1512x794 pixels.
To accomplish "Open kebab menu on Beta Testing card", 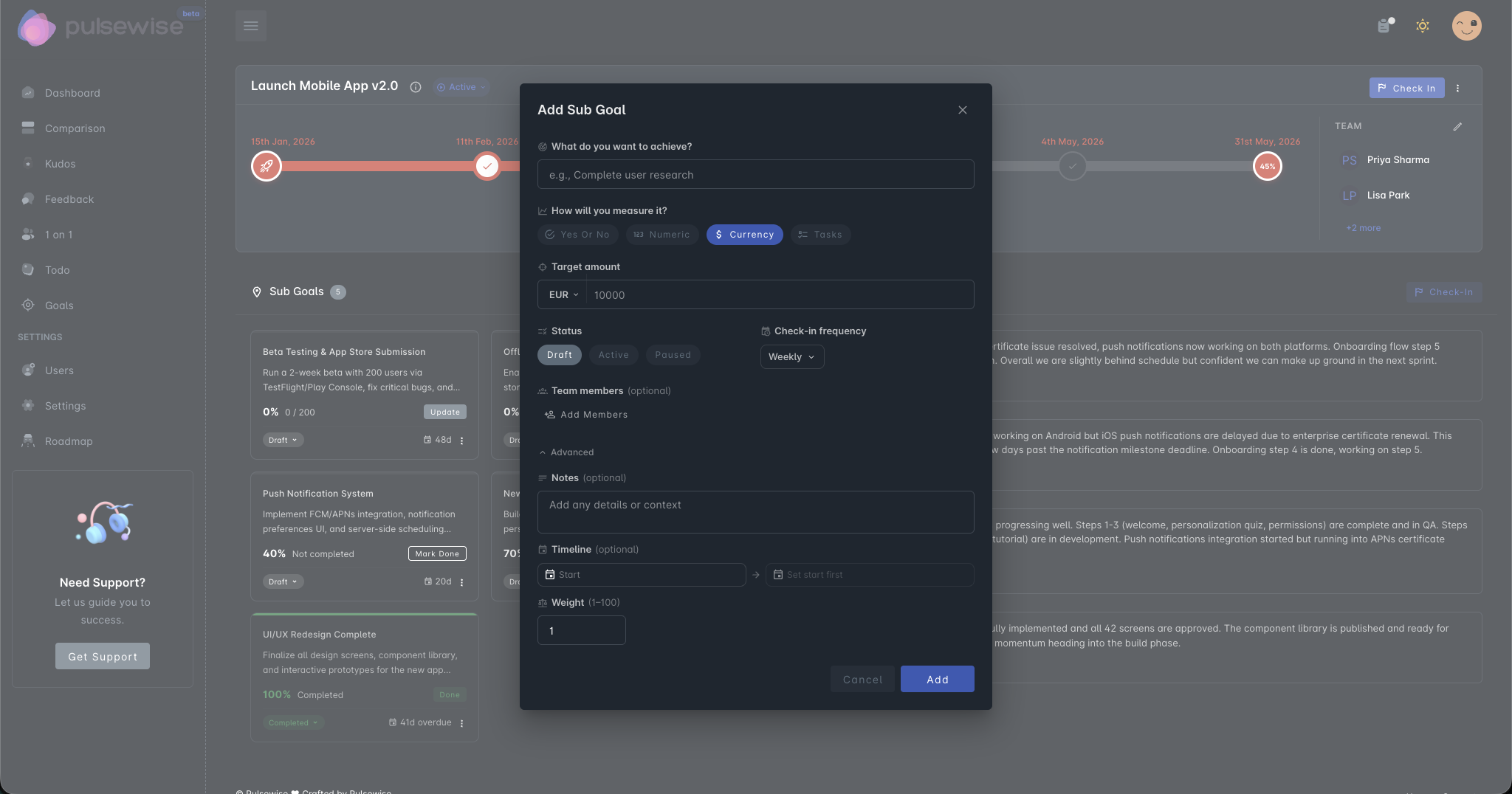I will 462,441.
